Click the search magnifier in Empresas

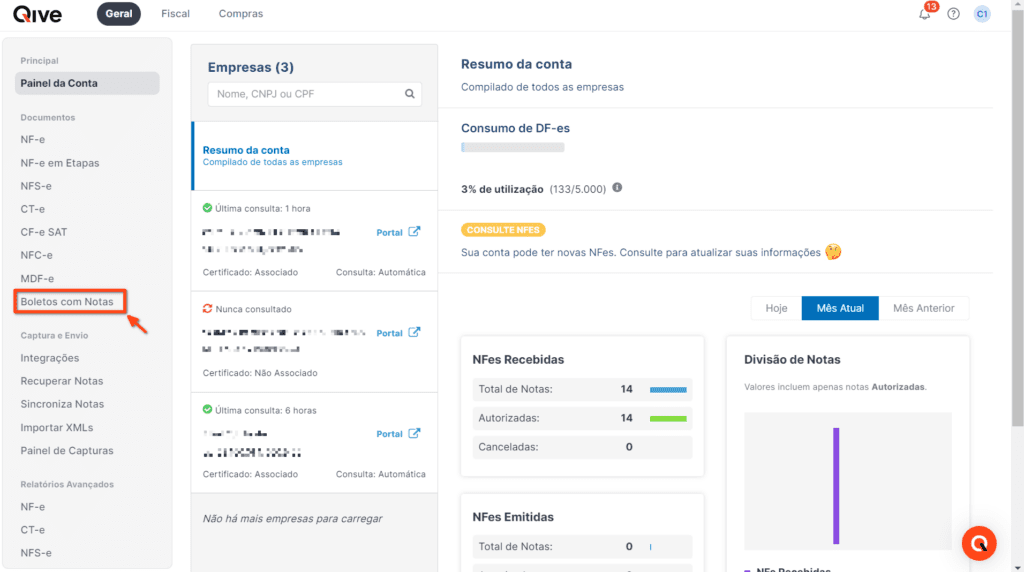(x=409, y=94)
